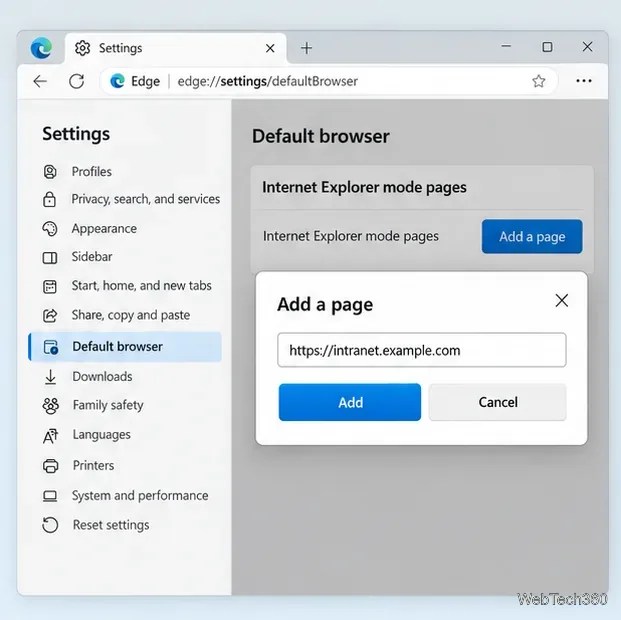The width and height of the screenshot is (621, 620).
Task: Open Languages settings
Action: click(101, 435)
